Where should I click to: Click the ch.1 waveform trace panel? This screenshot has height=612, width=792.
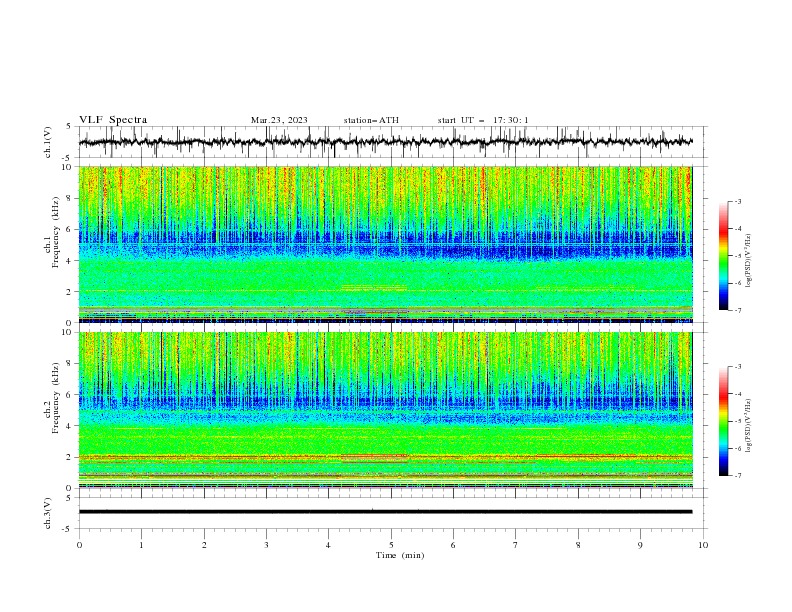click(x=392, y=142)
